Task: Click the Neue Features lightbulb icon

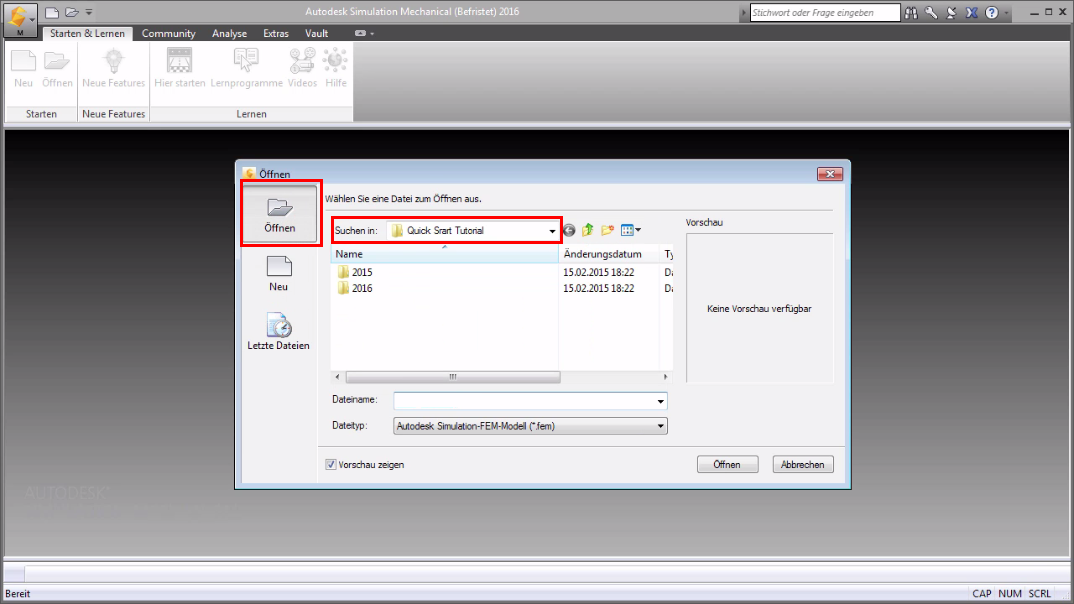Action: pyautogui.click(x=114, y=68)
